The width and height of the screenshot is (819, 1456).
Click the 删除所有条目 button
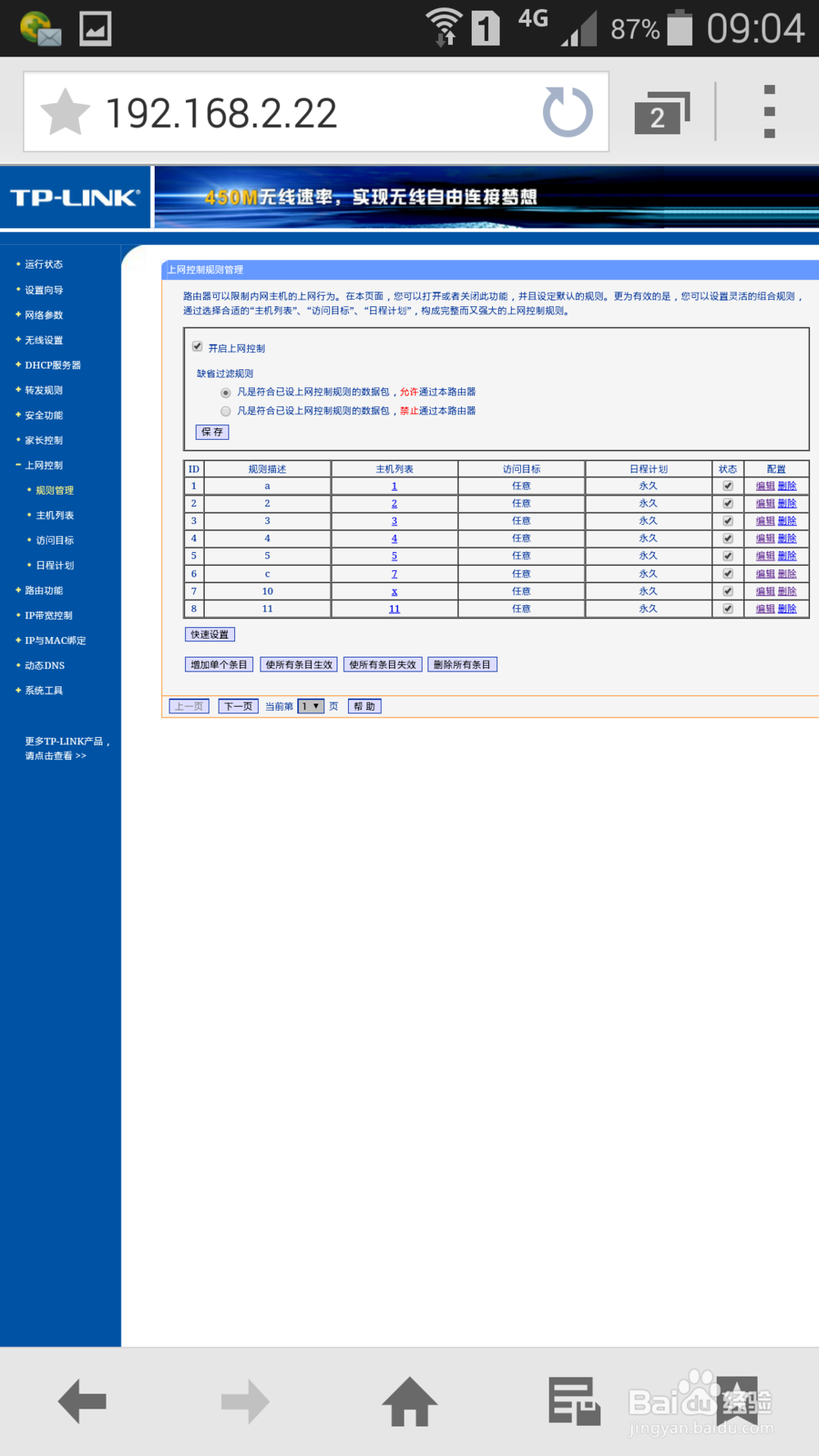tap(462, 664)
